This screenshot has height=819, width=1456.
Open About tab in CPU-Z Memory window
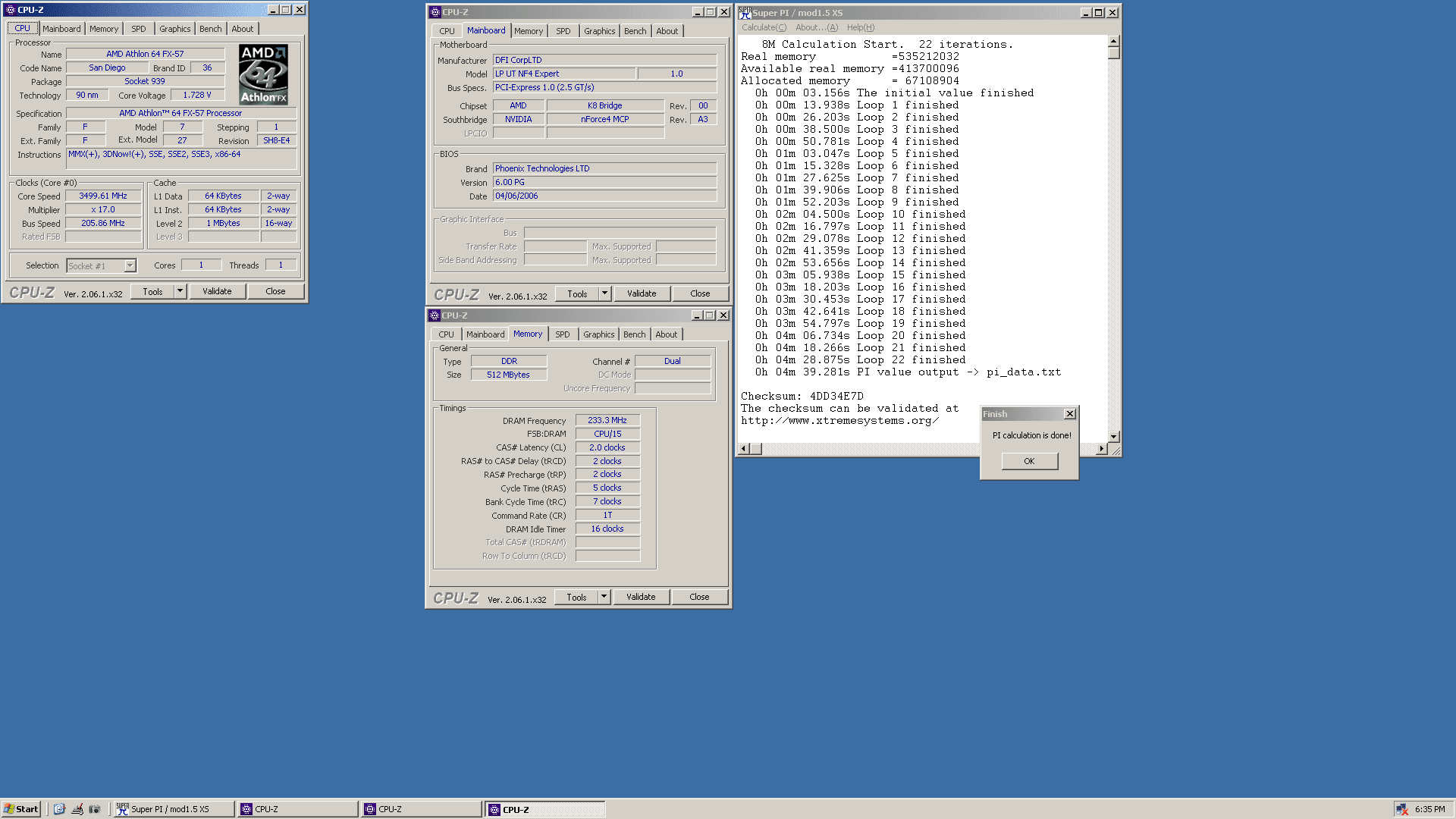667,334
